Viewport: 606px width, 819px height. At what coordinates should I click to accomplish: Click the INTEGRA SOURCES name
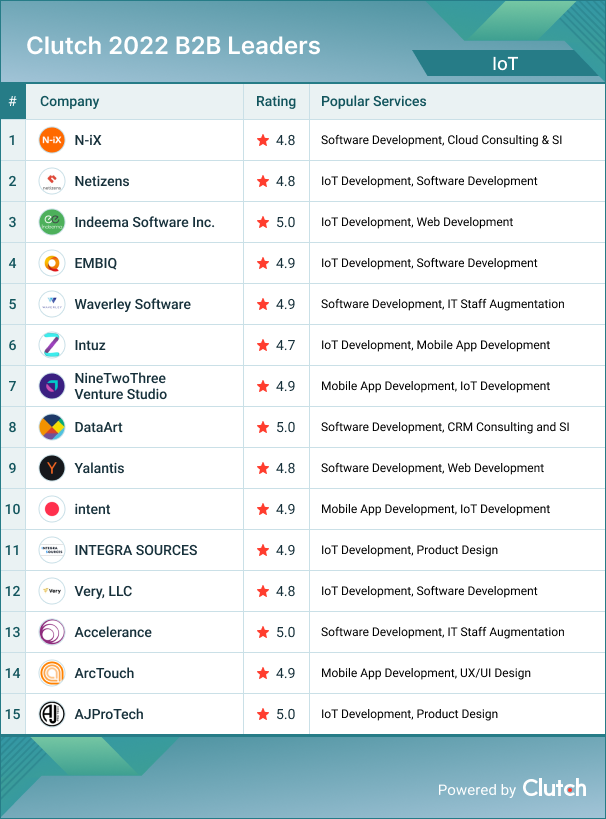click(136, 550)
